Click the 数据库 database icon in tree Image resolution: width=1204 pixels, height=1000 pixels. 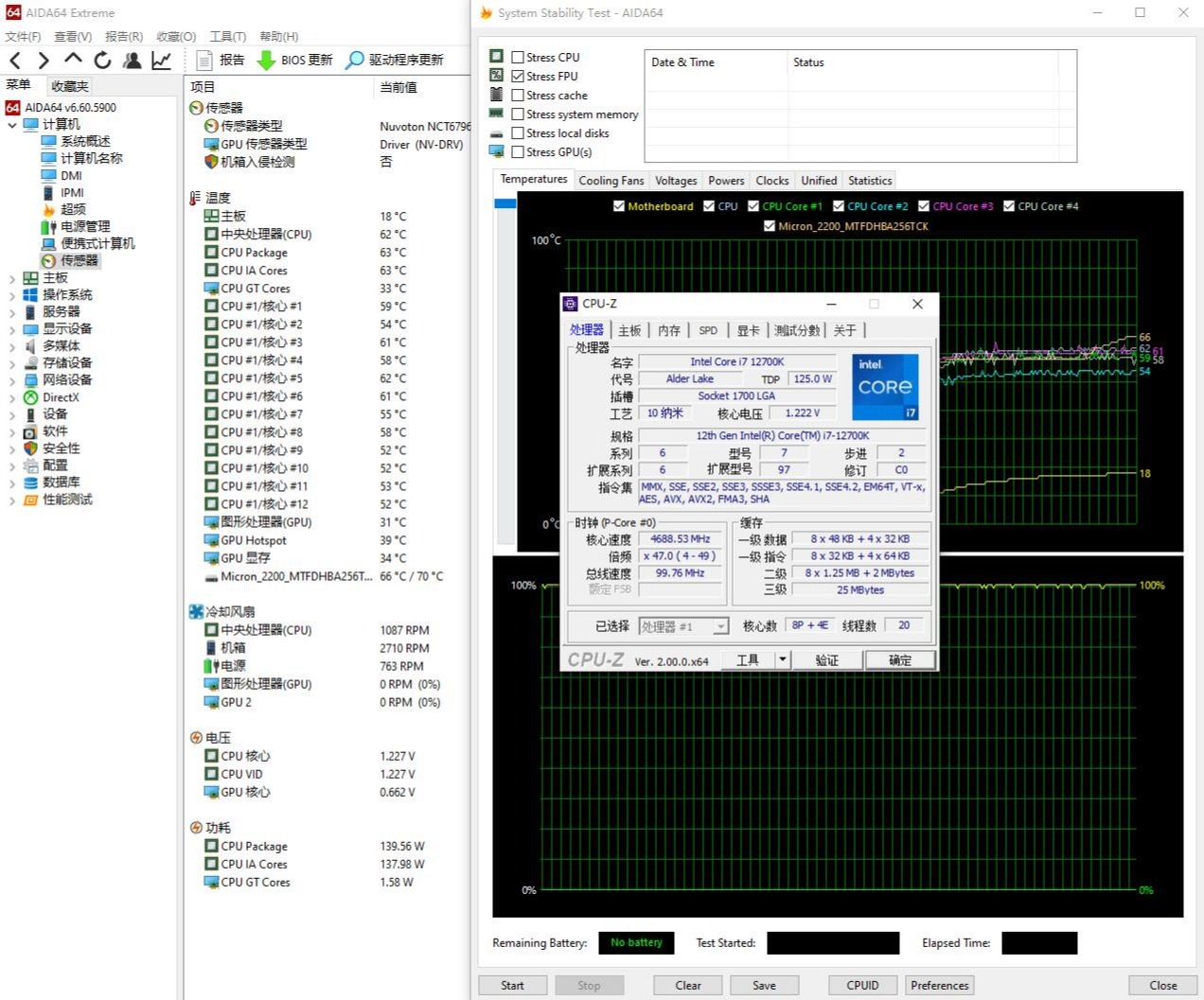tap(30, 482)
